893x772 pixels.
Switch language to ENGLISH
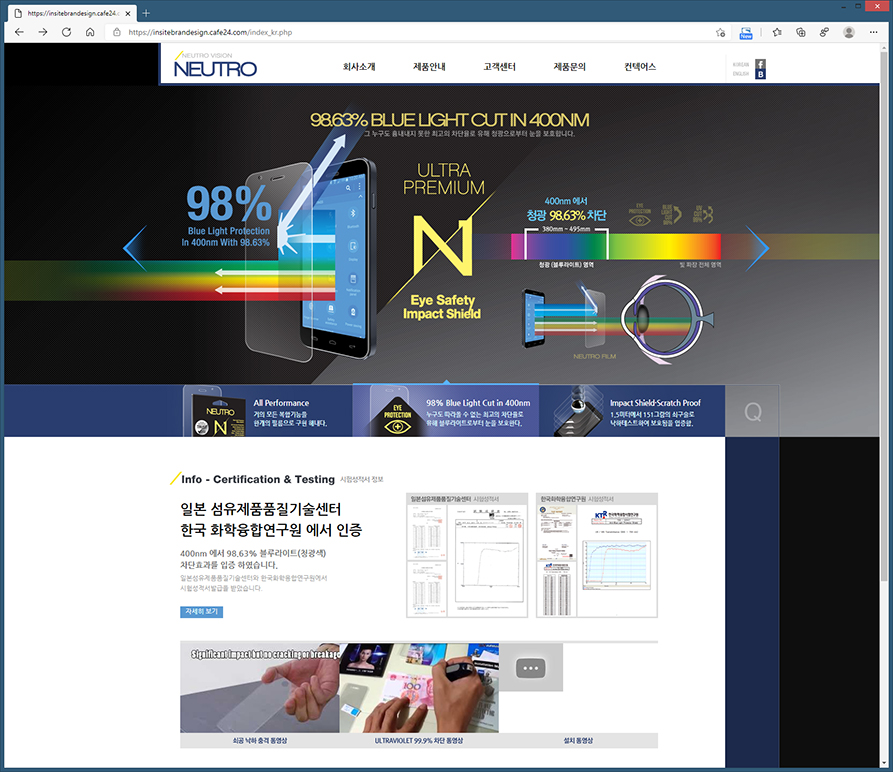(741, 74)
